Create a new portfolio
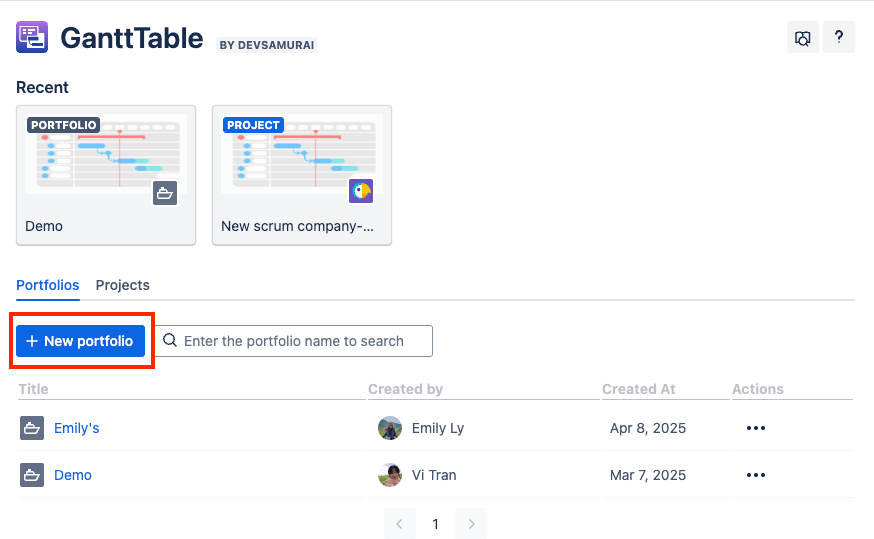 click(80, 341)
